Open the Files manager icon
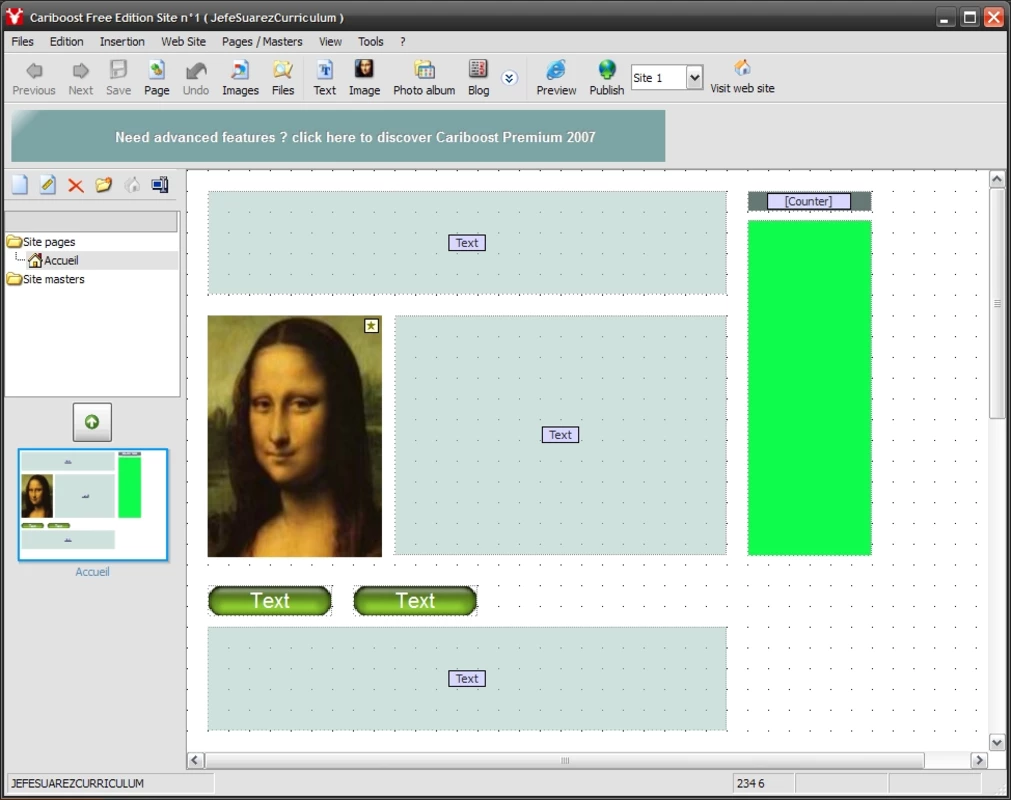The width and height of the screenshot is (1011, 800). pos(283,77)
